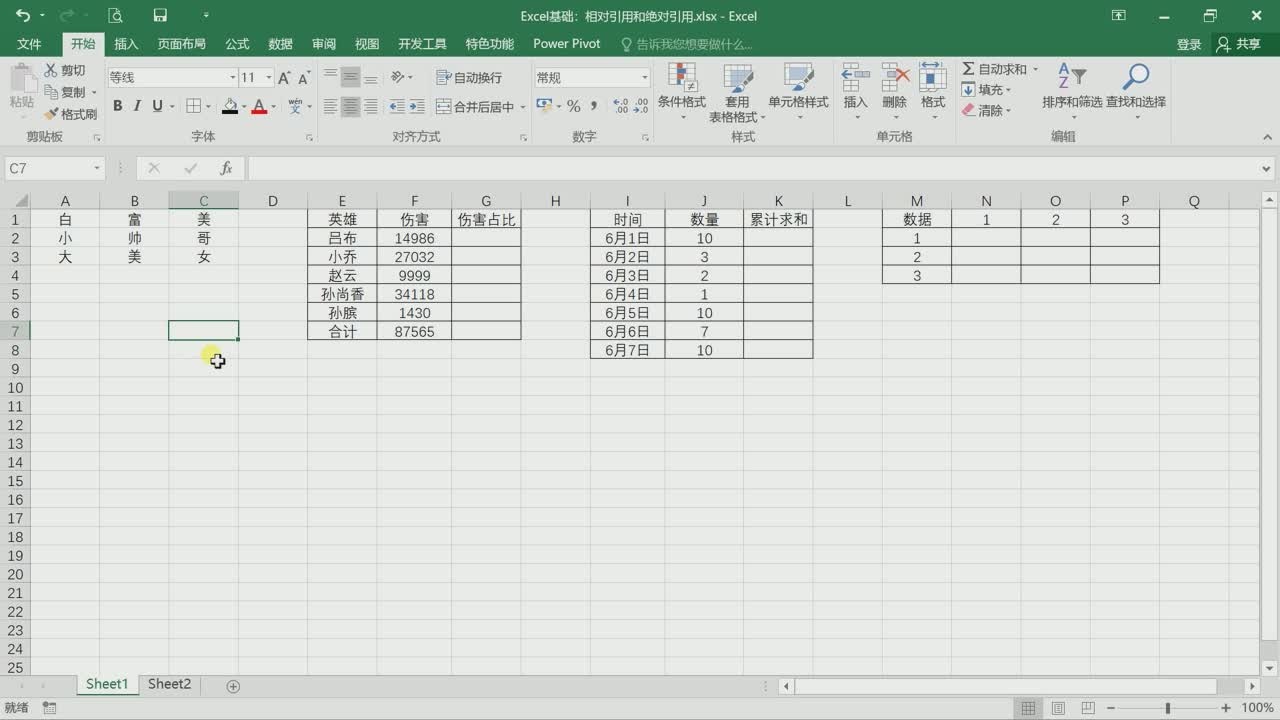1280x720 pixels.
Task: Click the Clear (清除) button
Action: coord(986,111)
